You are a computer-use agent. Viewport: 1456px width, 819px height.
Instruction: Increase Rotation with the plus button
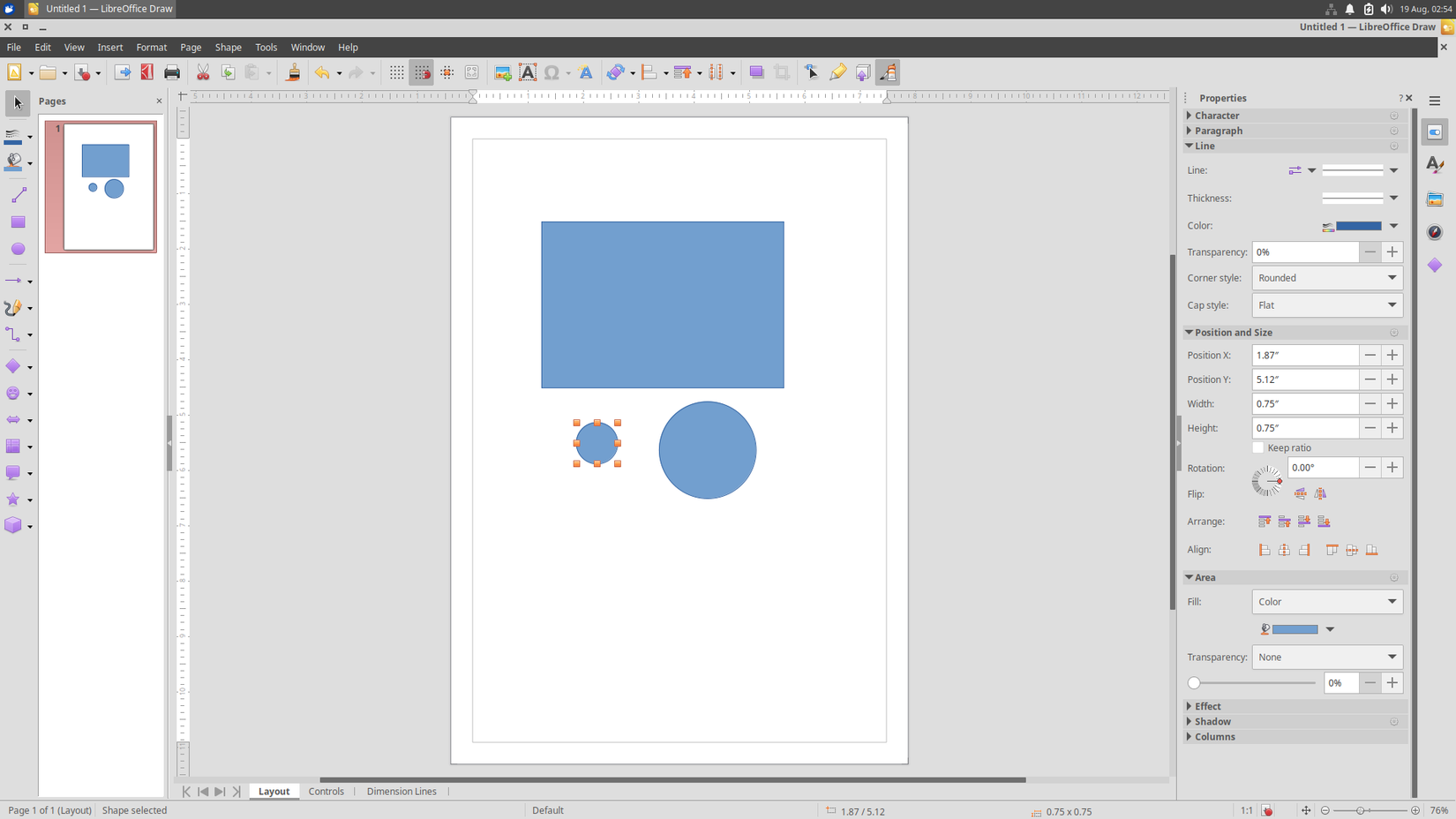[1392, 468]
